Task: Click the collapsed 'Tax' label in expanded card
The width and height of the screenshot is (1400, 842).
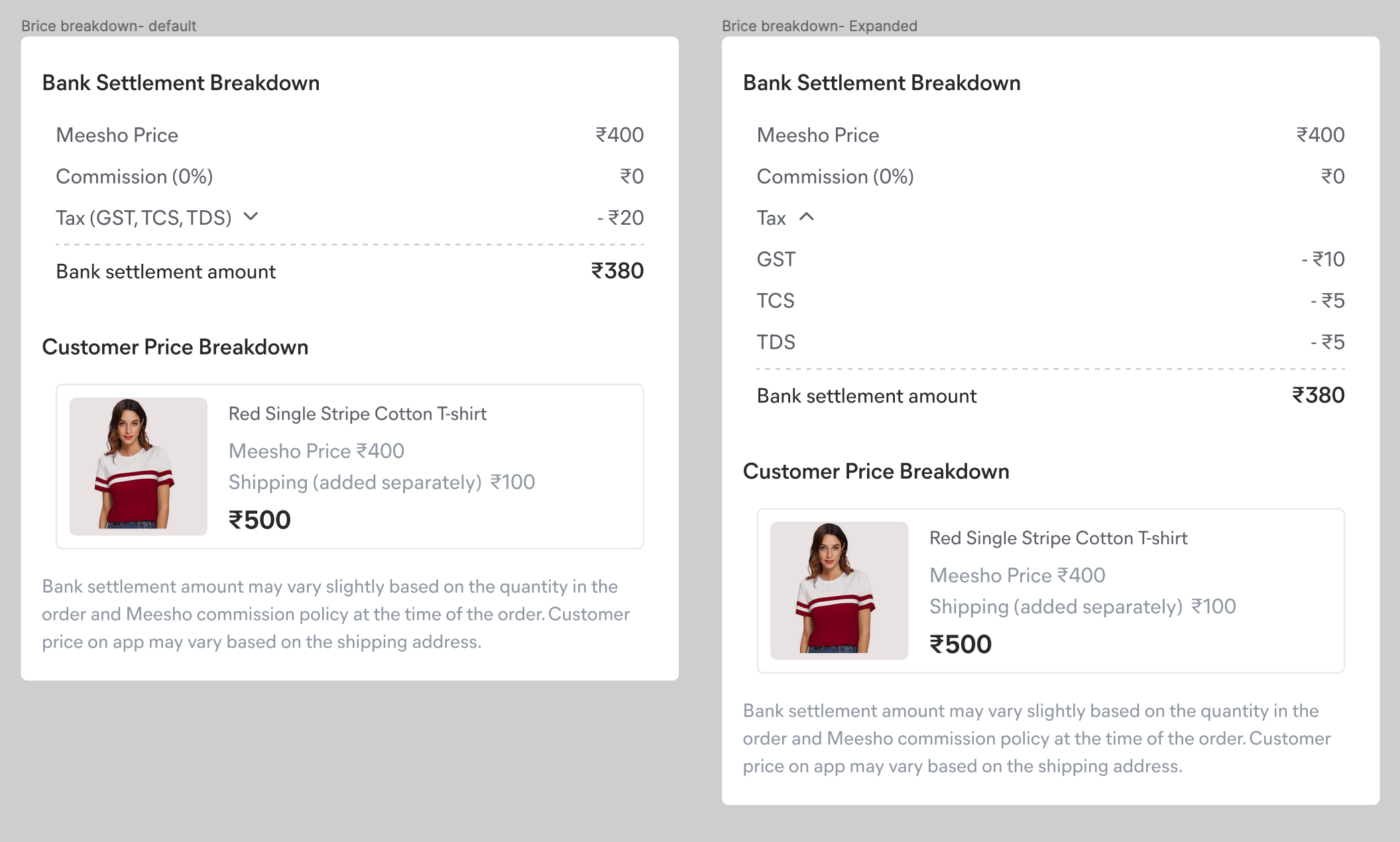Action: (x=771, y=218)
